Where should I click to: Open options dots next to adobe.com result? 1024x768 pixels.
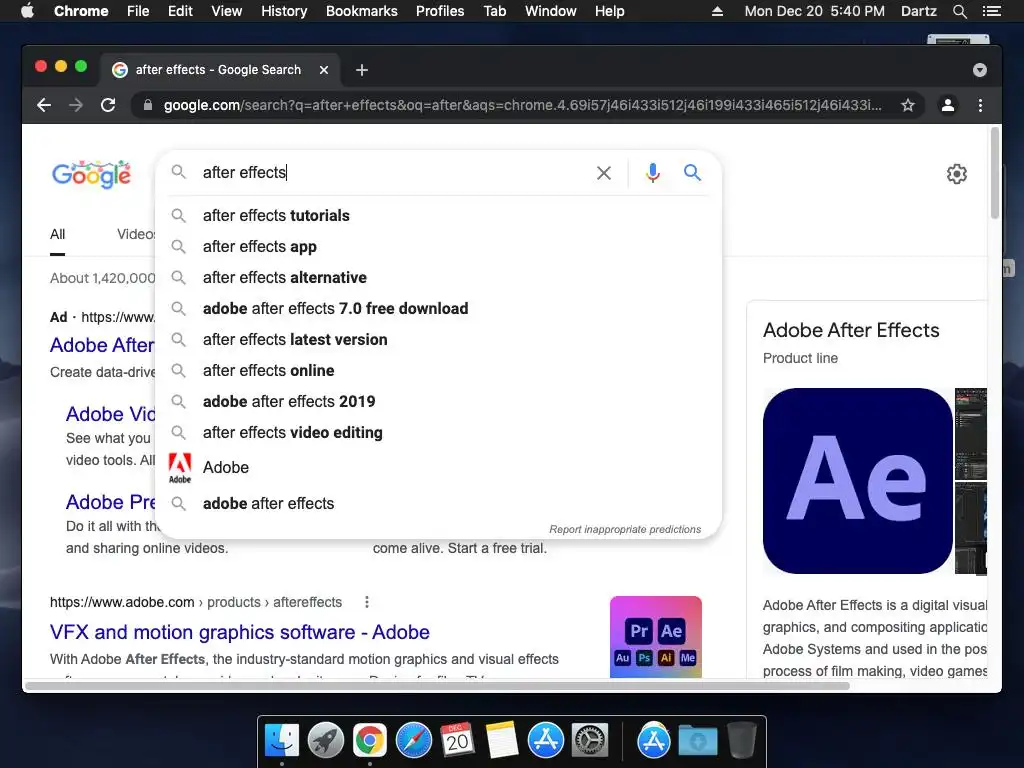click(x=367, y=602)
